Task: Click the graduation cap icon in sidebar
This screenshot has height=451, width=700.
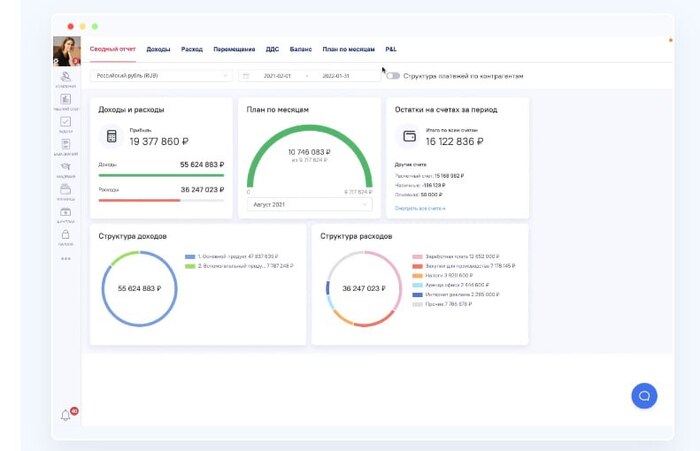Action: [x=66, y=167]
